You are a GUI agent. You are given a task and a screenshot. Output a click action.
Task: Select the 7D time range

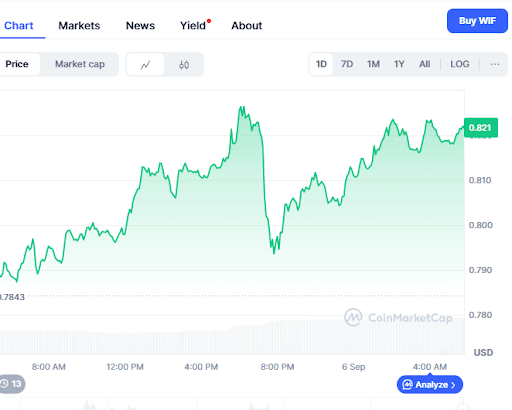click(347, 64)
